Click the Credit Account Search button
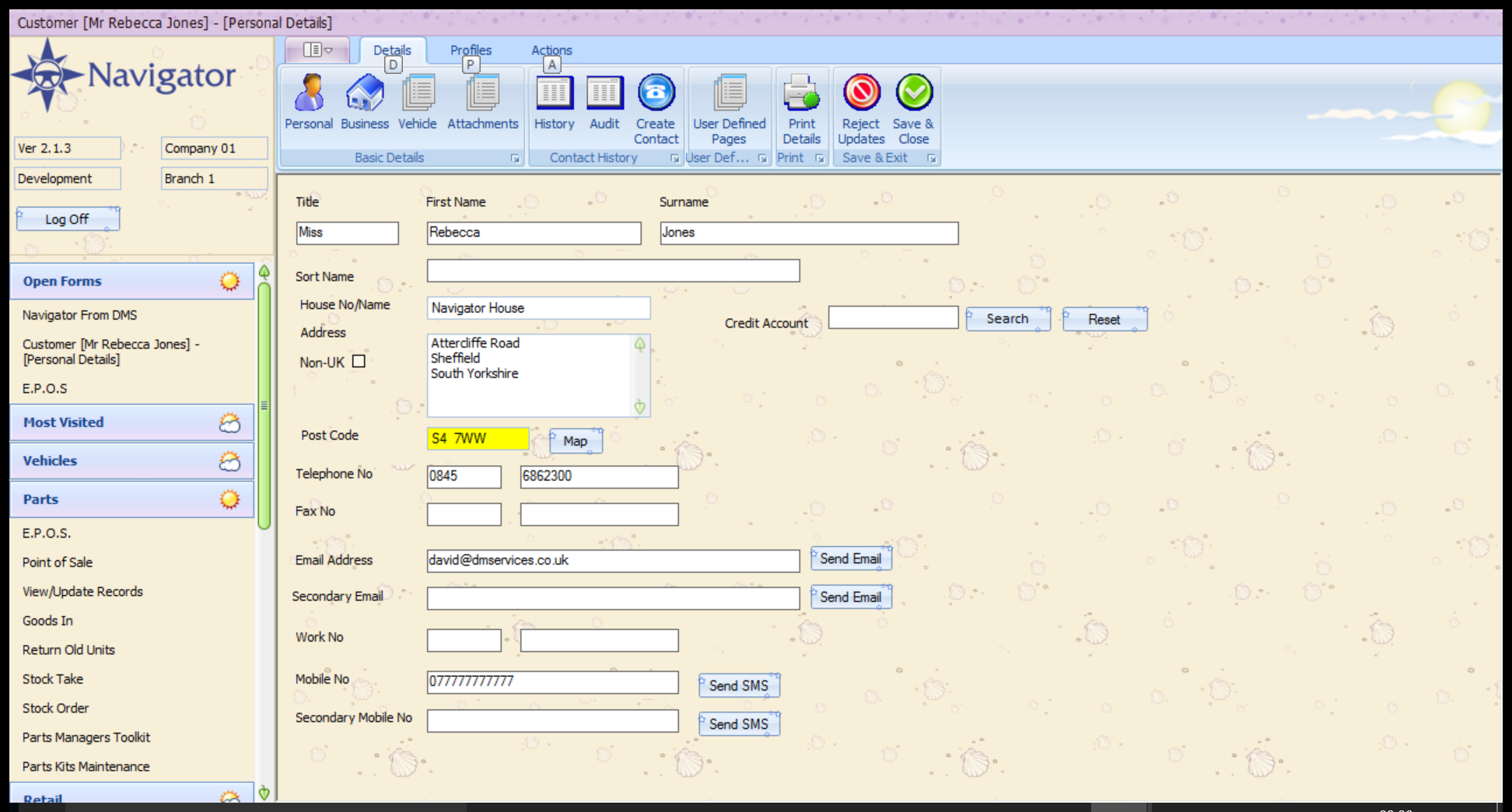 pos(1008,319)
